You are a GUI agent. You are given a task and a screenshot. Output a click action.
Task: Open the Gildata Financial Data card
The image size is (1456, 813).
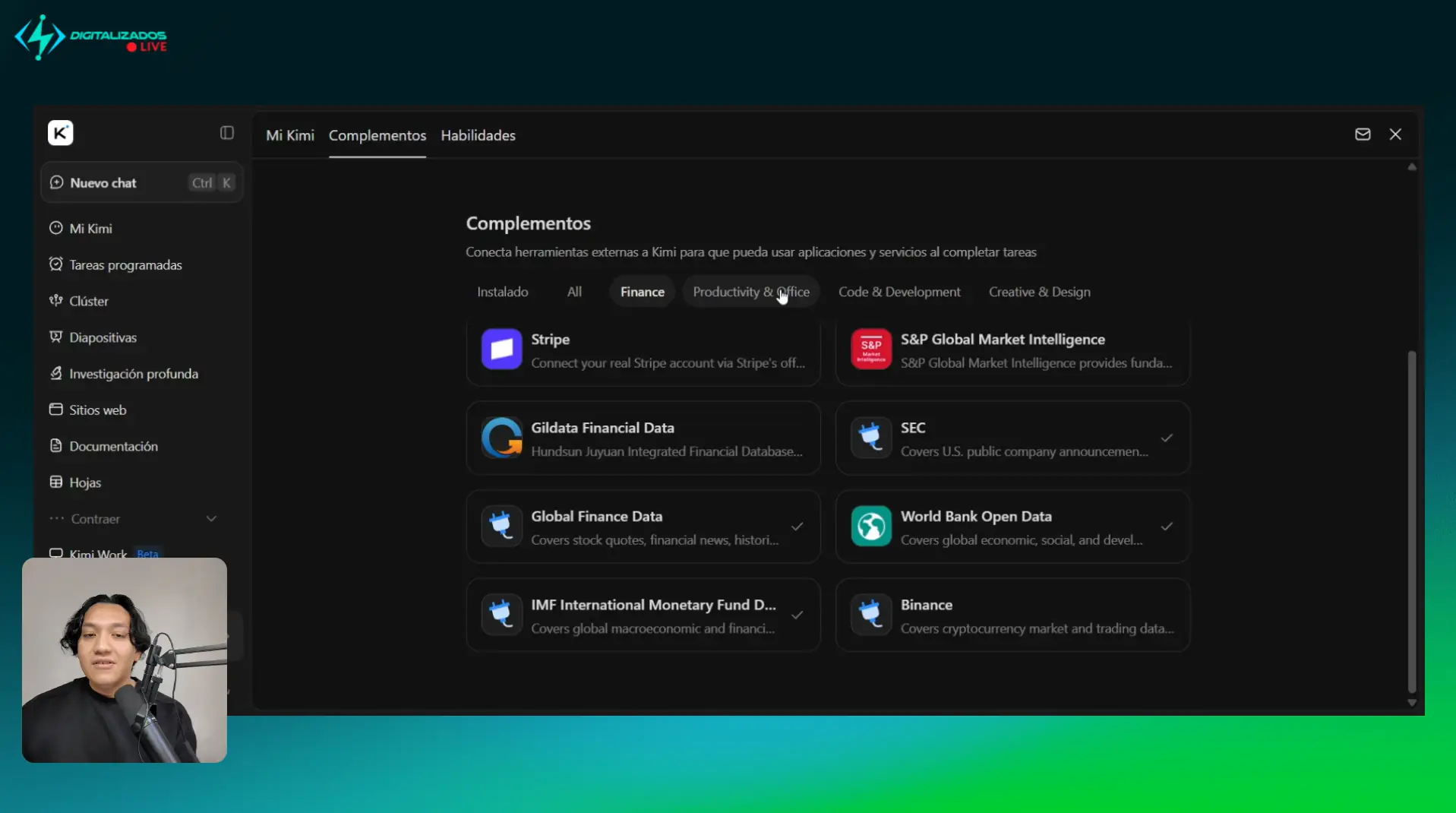click(x=643, y=438)
